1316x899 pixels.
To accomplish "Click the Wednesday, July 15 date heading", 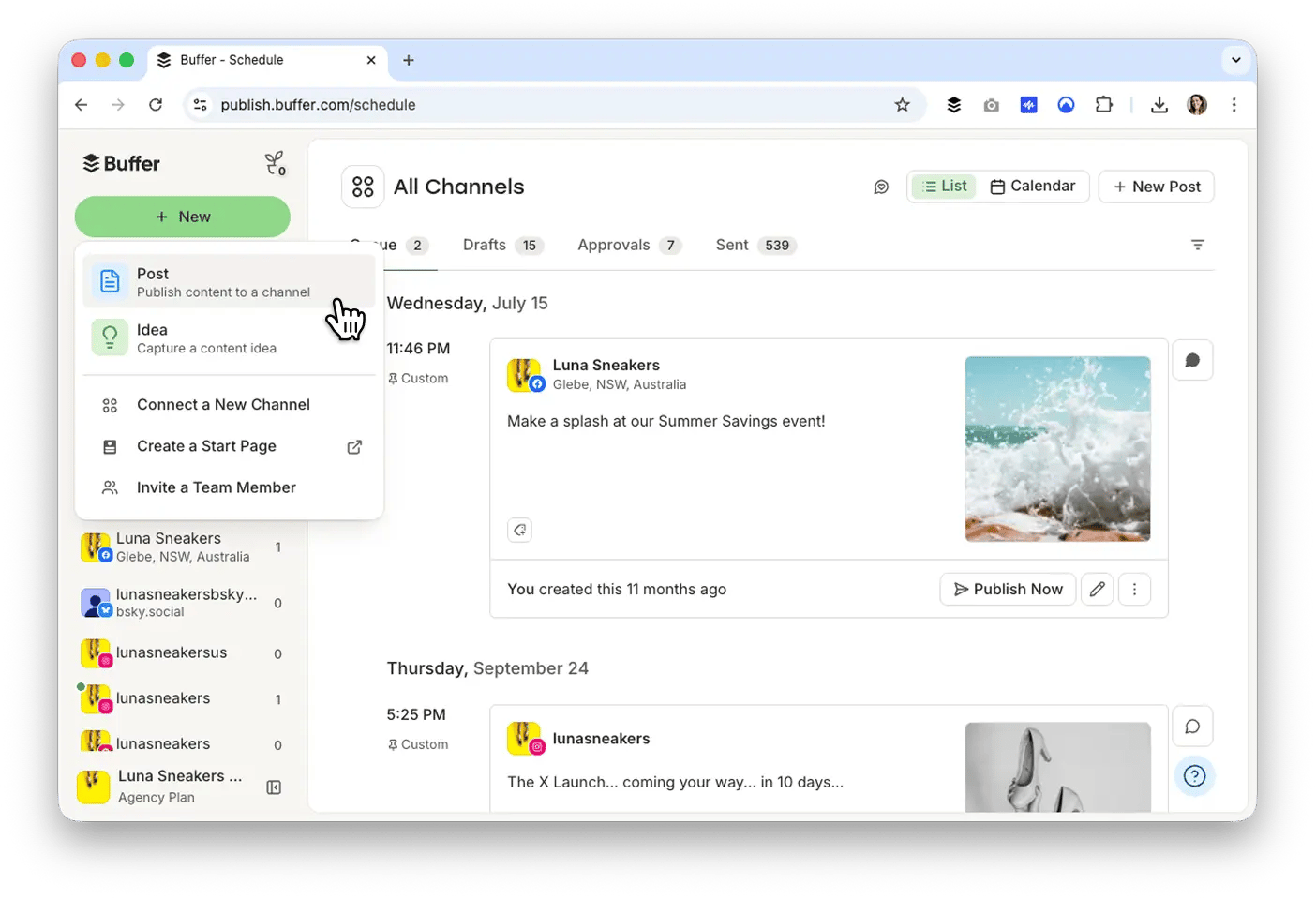I will coord(468,304).
